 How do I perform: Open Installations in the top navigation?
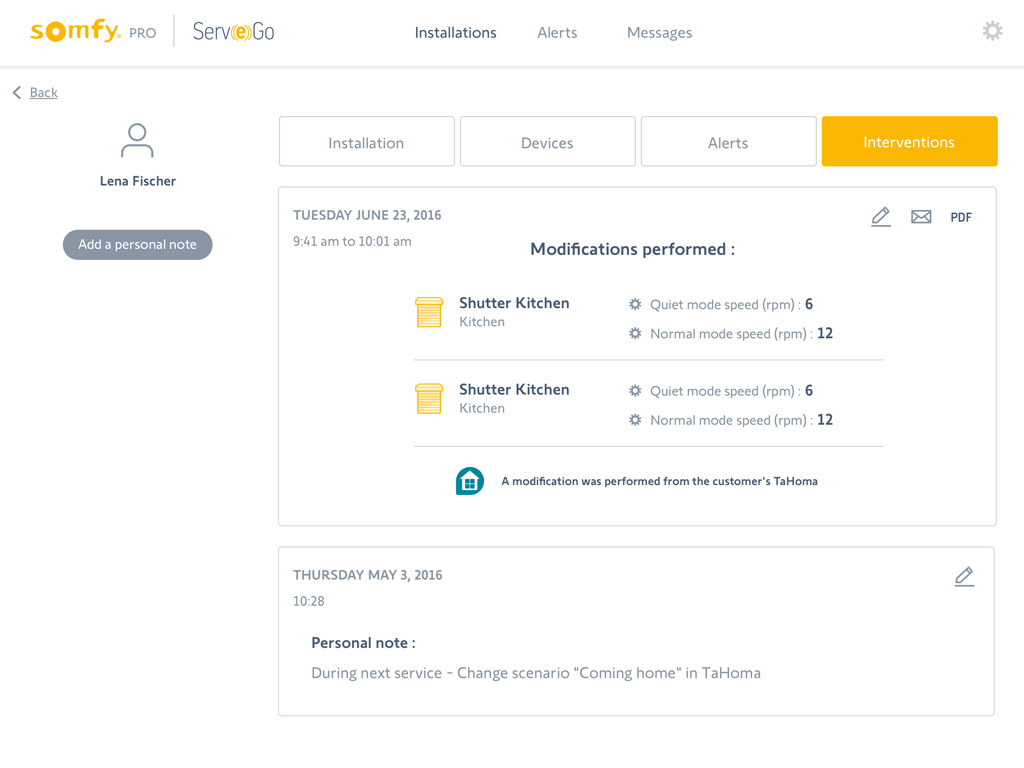coord(455,32)
